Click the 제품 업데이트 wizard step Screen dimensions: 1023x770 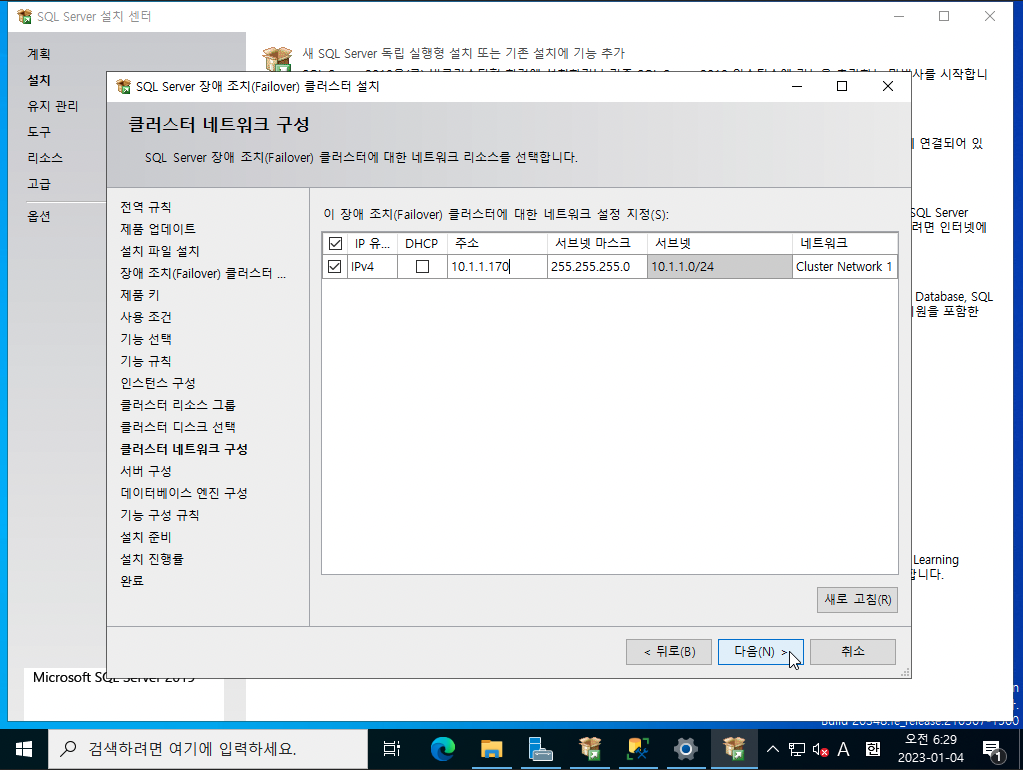tap(158, 229)
